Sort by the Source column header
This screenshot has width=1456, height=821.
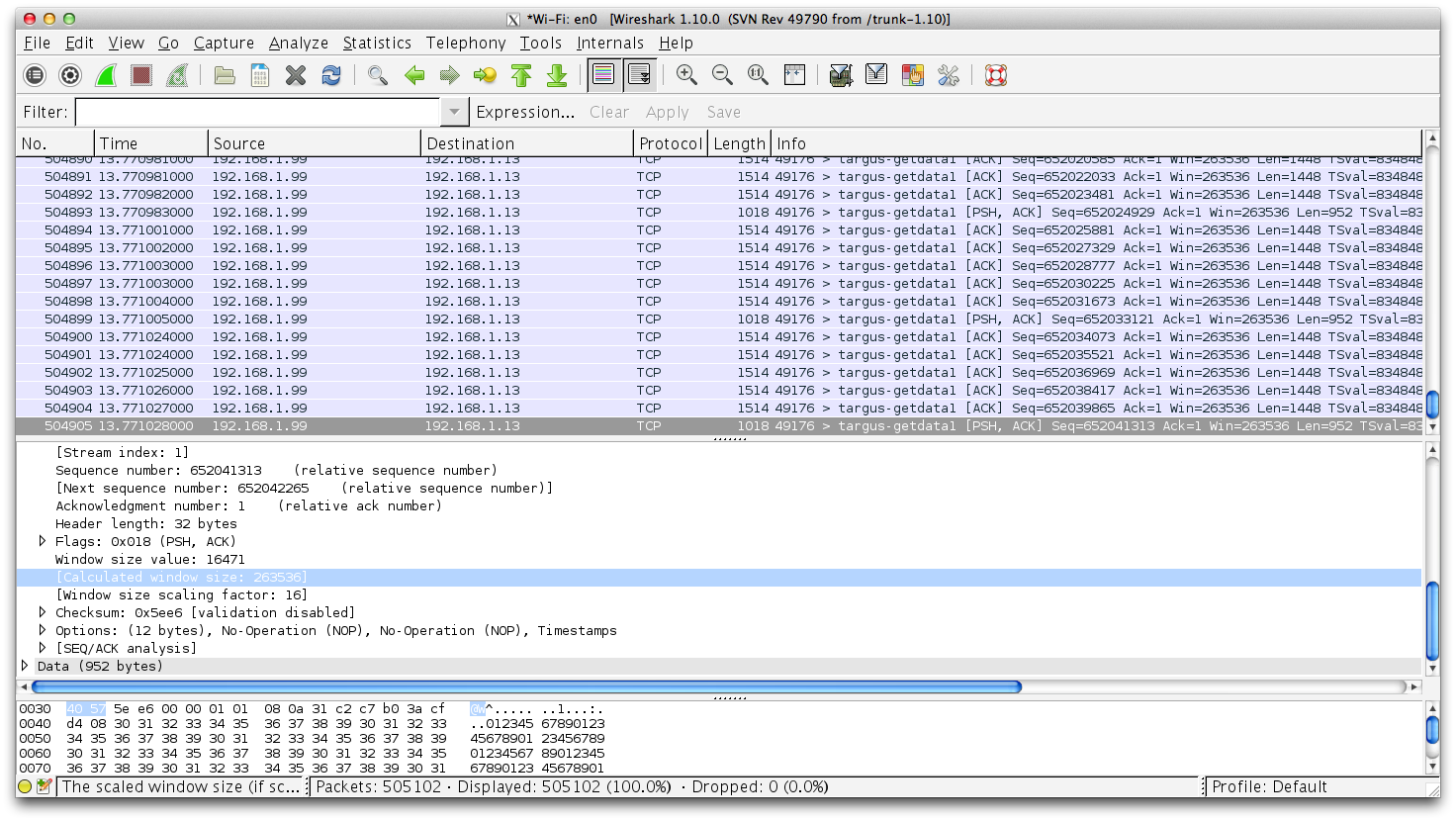click(315, 143)
